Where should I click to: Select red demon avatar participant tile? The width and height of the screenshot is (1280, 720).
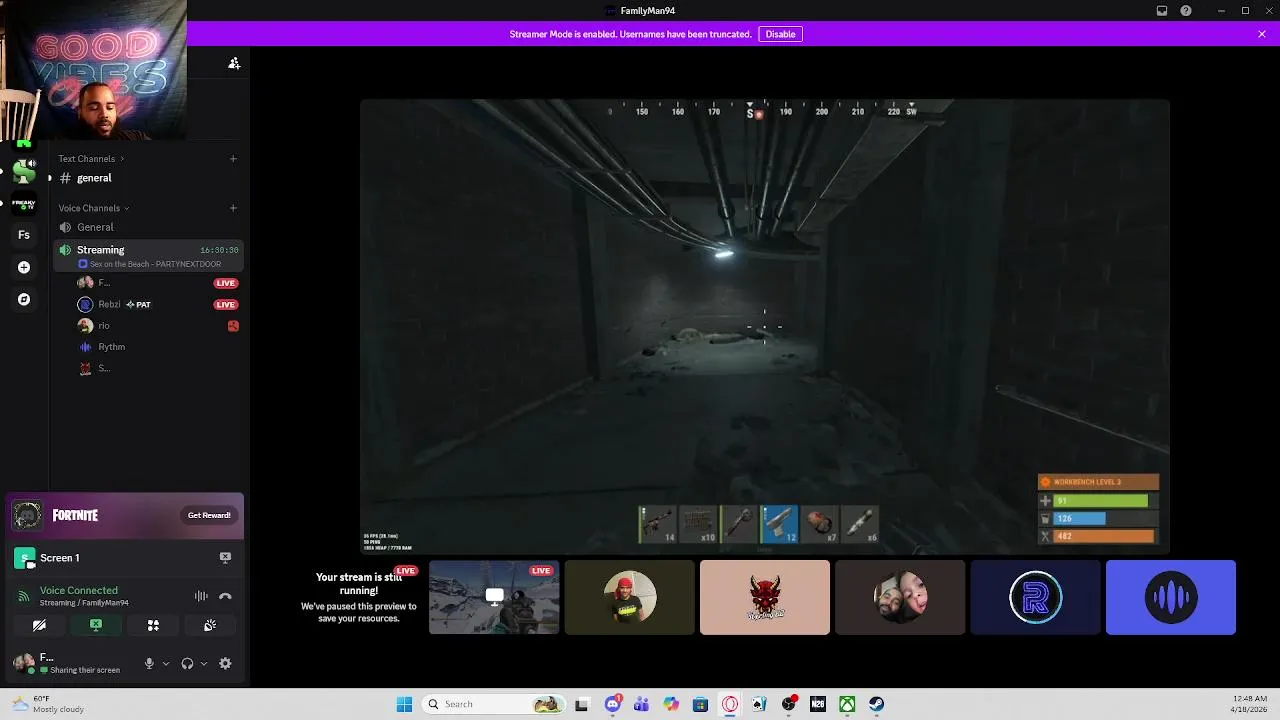point(765,597)
